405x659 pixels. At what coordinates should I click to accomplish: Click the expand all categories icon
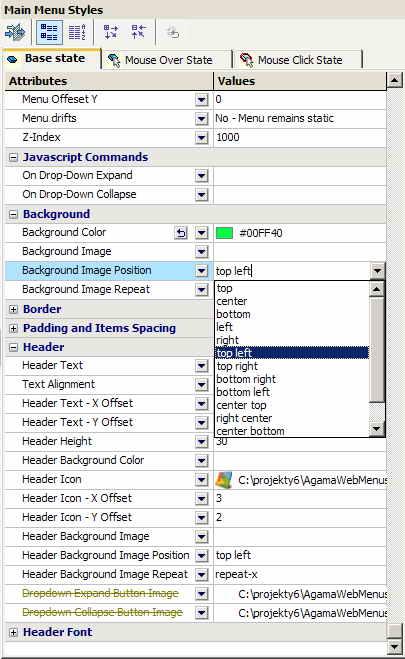[111, 32]
